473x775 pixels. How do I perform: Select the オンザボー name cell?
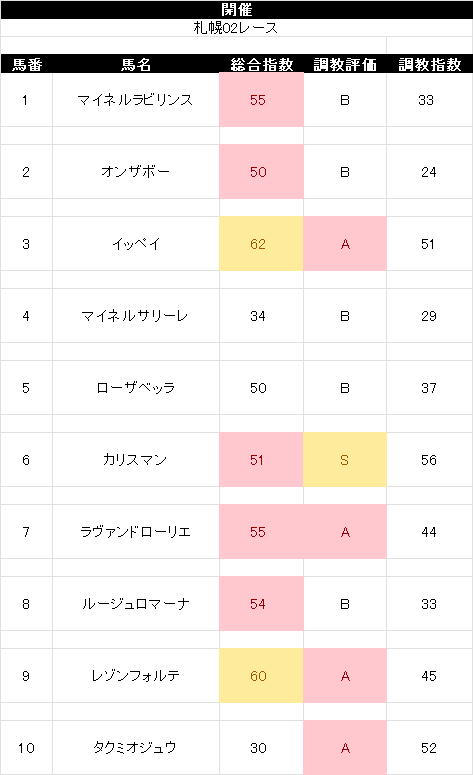tap(135, 172)
